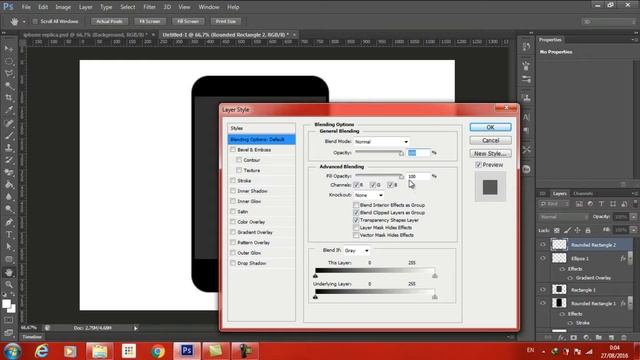Switch to the Channels tab
This screenshot has width=640, height=360.
pos(583,193)
